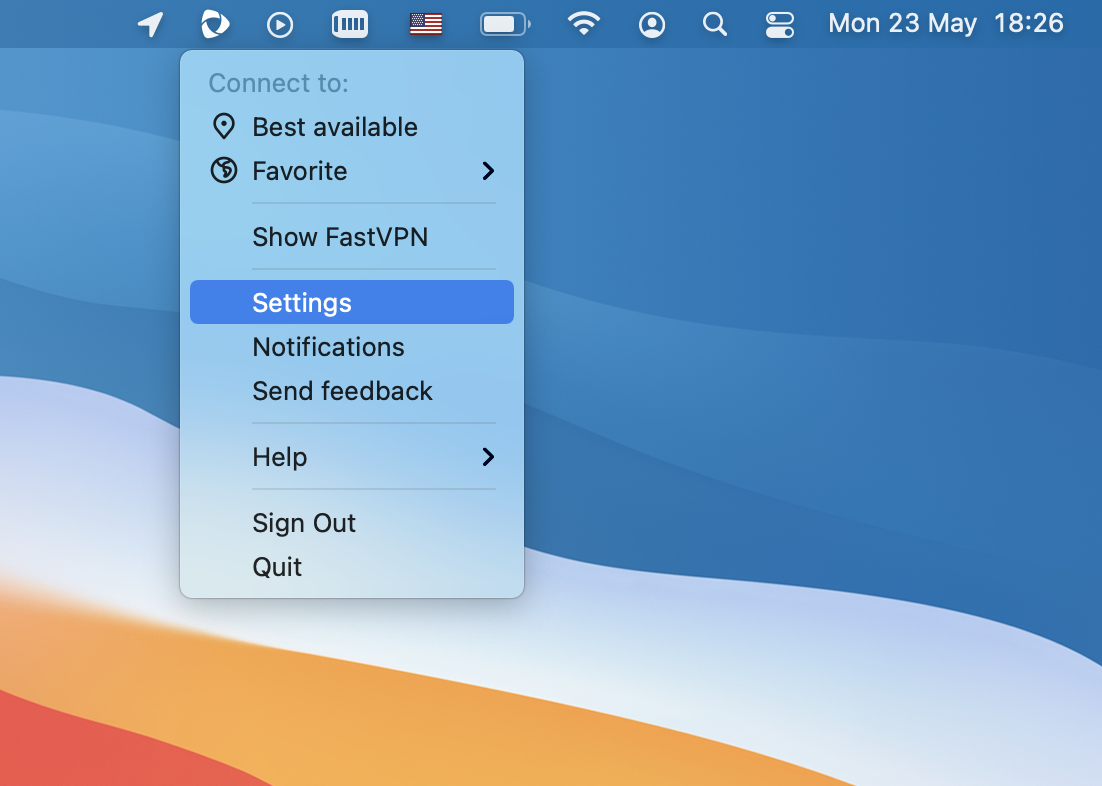Select Sign Out
Screen dimensions: 1102x786
[351, 523]
